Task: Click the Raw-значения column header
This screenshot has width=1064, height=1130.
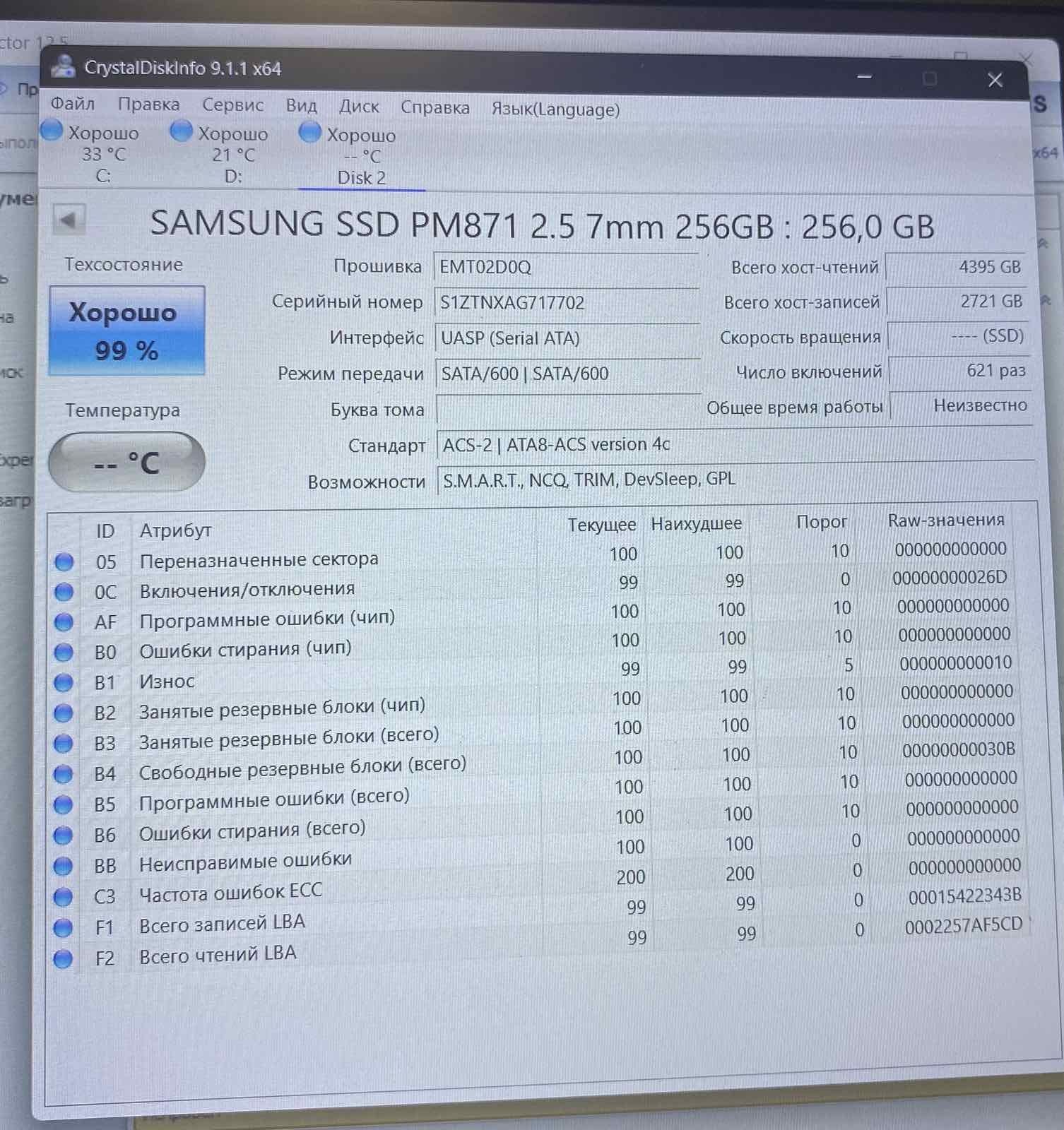Action: (945, 521)
